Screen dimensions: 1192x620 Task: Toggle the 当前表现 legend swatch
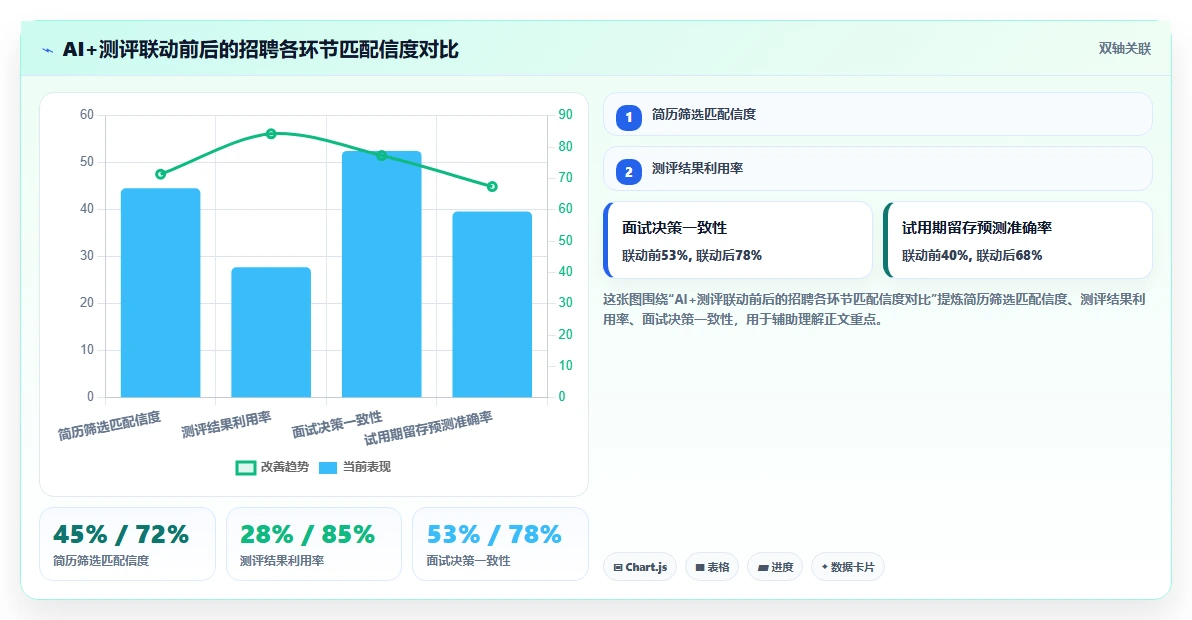pyautogui.click(x=328, y=467)
